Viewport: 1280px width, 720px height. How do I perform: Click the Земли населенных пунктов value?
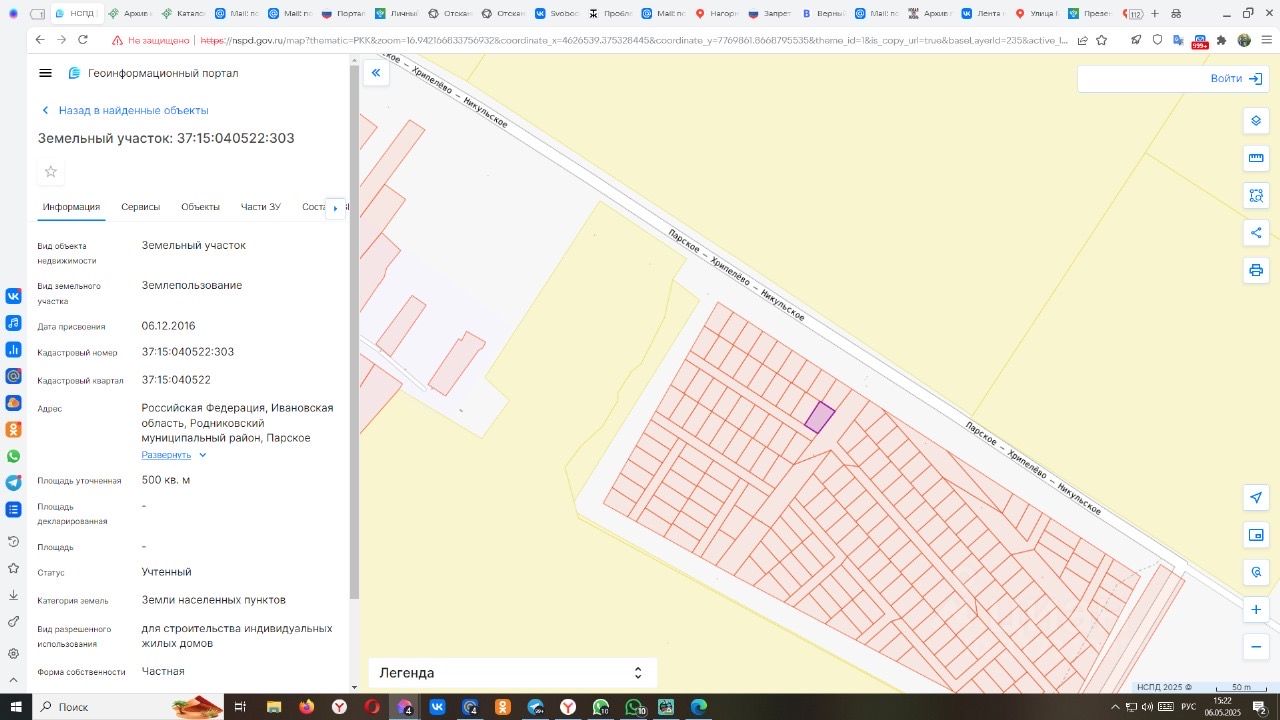[213, 600]
